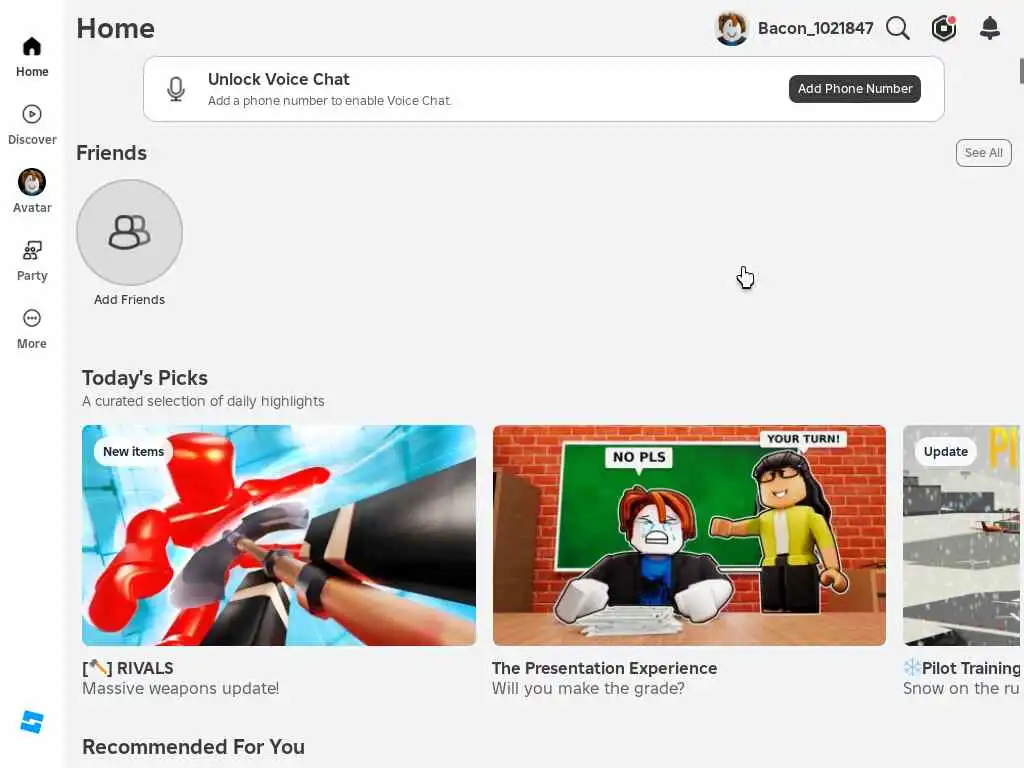Click the Add Friends circle
The image size is (1024, 768).
point(129,232)
